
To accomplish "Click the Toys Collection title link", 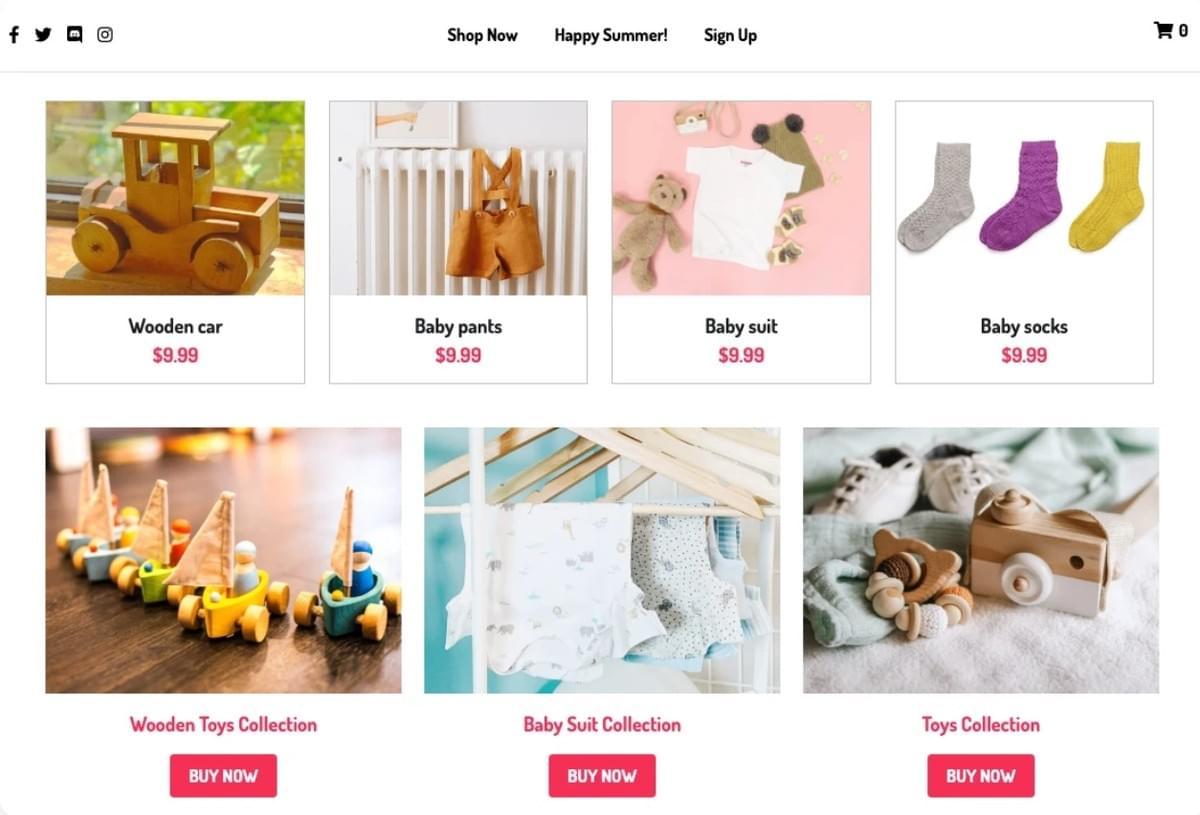I will point(981,725).
